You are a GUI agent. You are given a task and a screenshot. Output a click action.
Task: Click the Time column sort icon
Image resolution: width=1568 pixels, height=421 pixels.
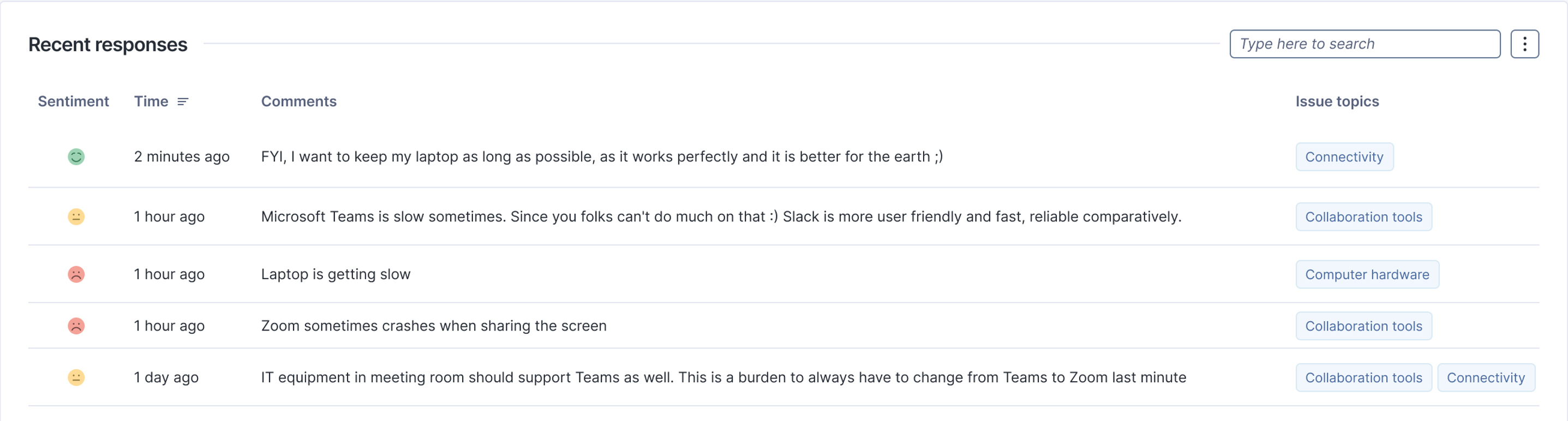click(183, 101)
